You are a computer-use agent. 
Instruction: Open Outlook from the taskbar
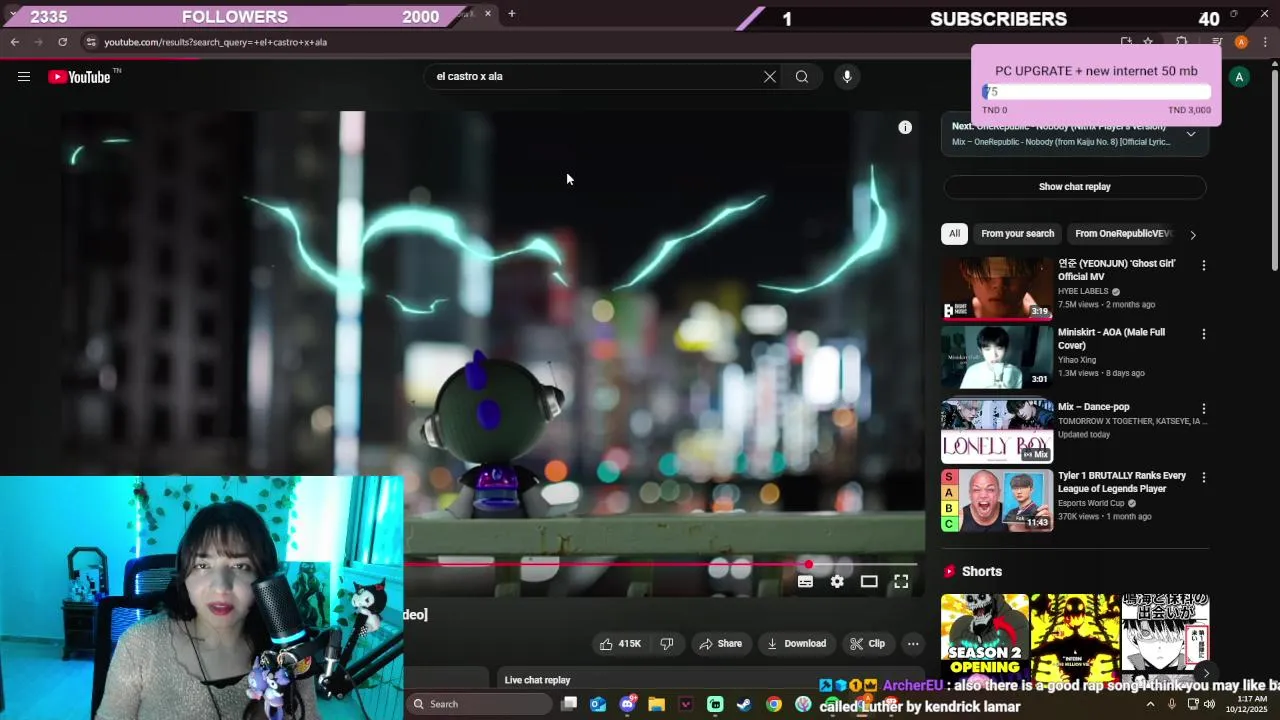(x=598, y=704)
